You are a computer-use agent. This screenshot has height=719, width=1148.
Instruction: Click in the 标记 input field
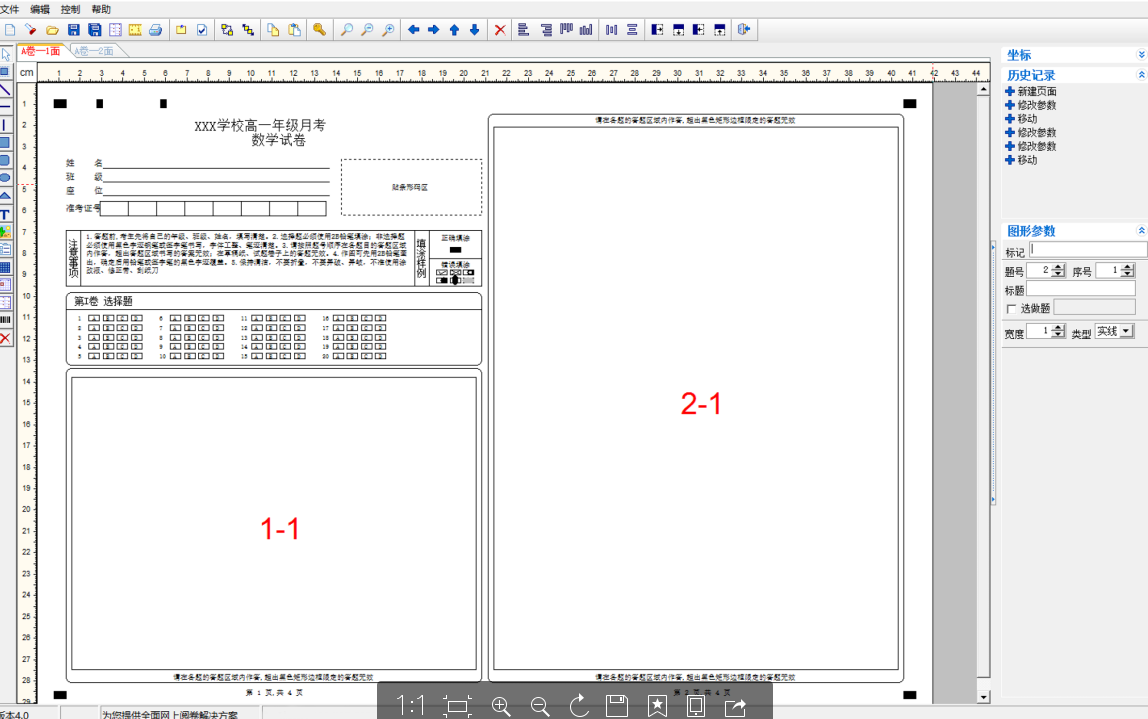1088,250
